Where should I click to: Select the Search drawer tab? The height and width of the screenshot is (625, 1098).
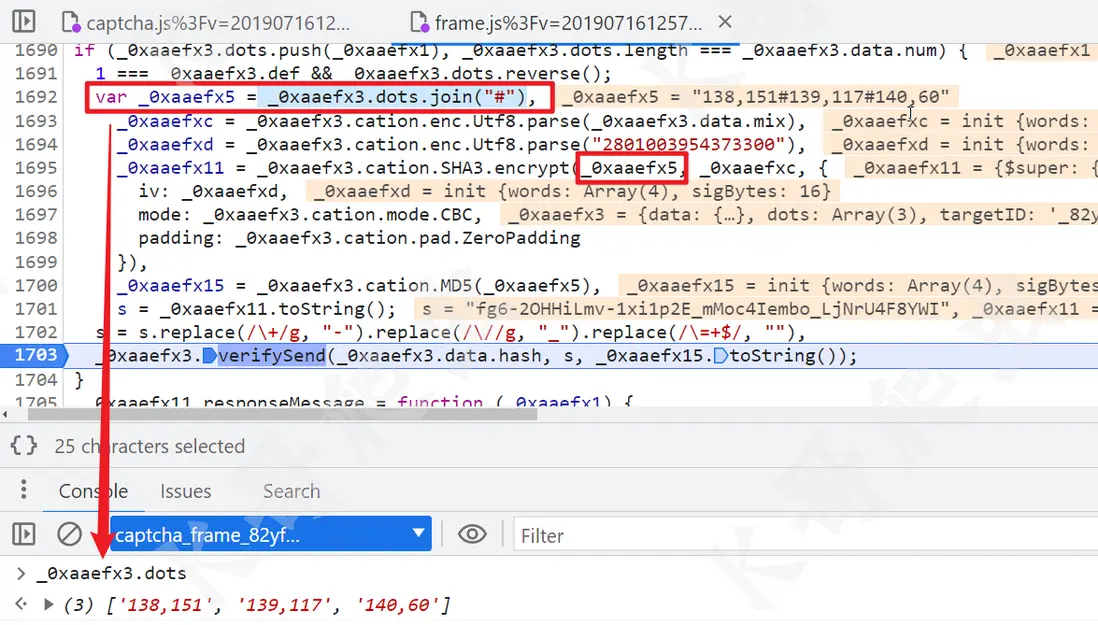(x=291, y=491)
